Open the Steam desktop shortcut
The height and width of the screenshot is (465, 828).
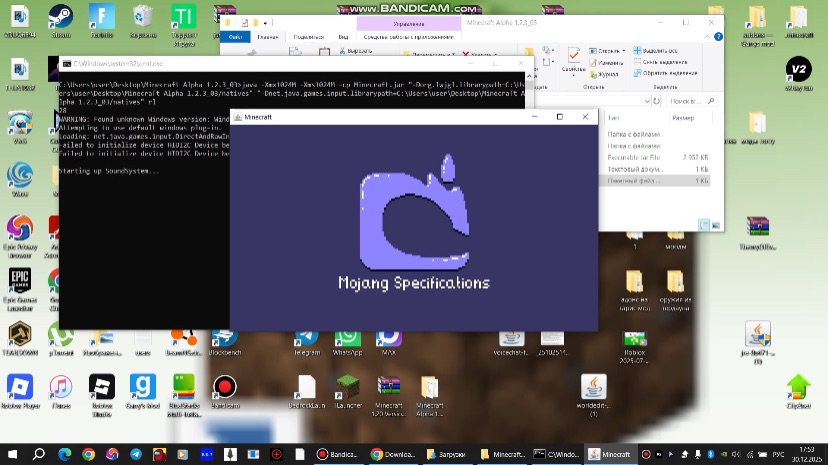61,17
